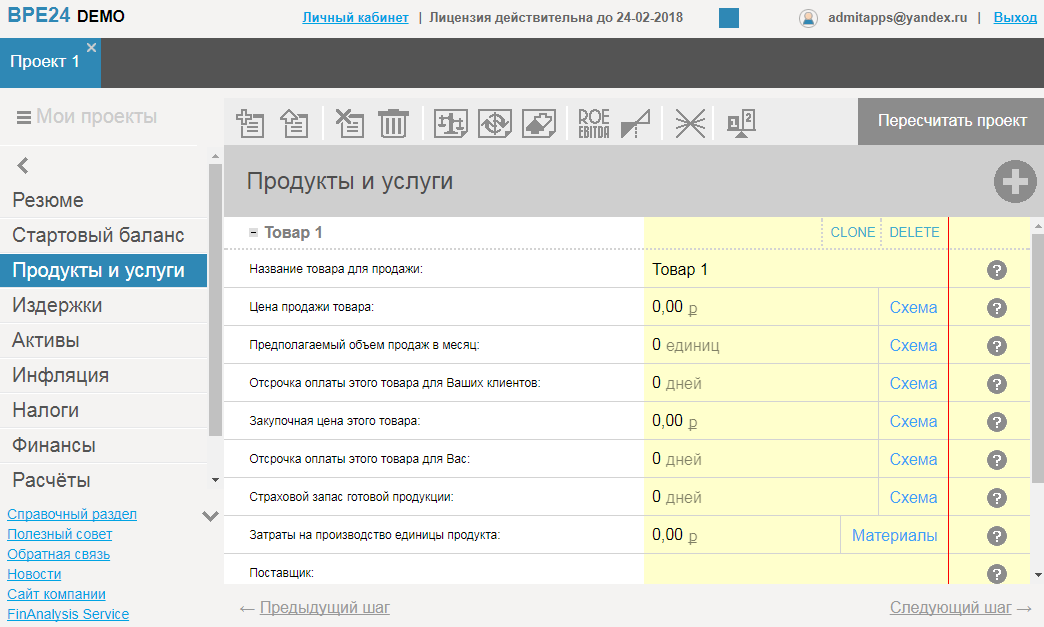Expand the sidebar list with down chevron
1044x627 pixels.
pyautogui.click(x=209, y=516)
